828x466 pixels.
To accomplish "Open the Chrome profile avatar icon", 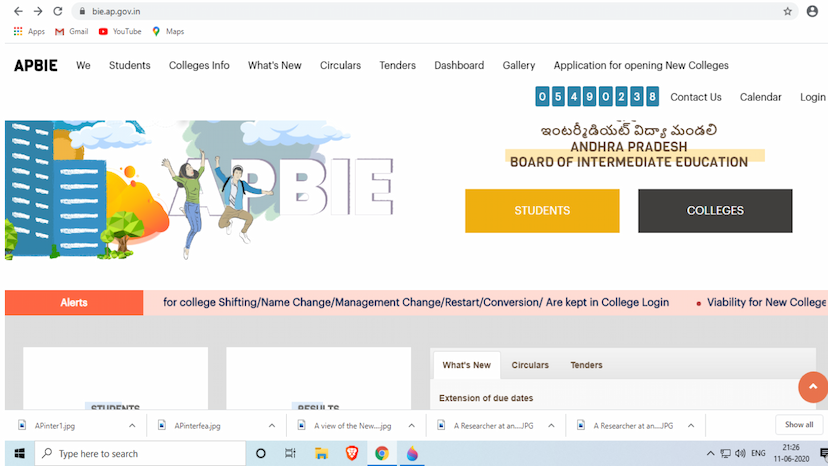I will [812, 11].
